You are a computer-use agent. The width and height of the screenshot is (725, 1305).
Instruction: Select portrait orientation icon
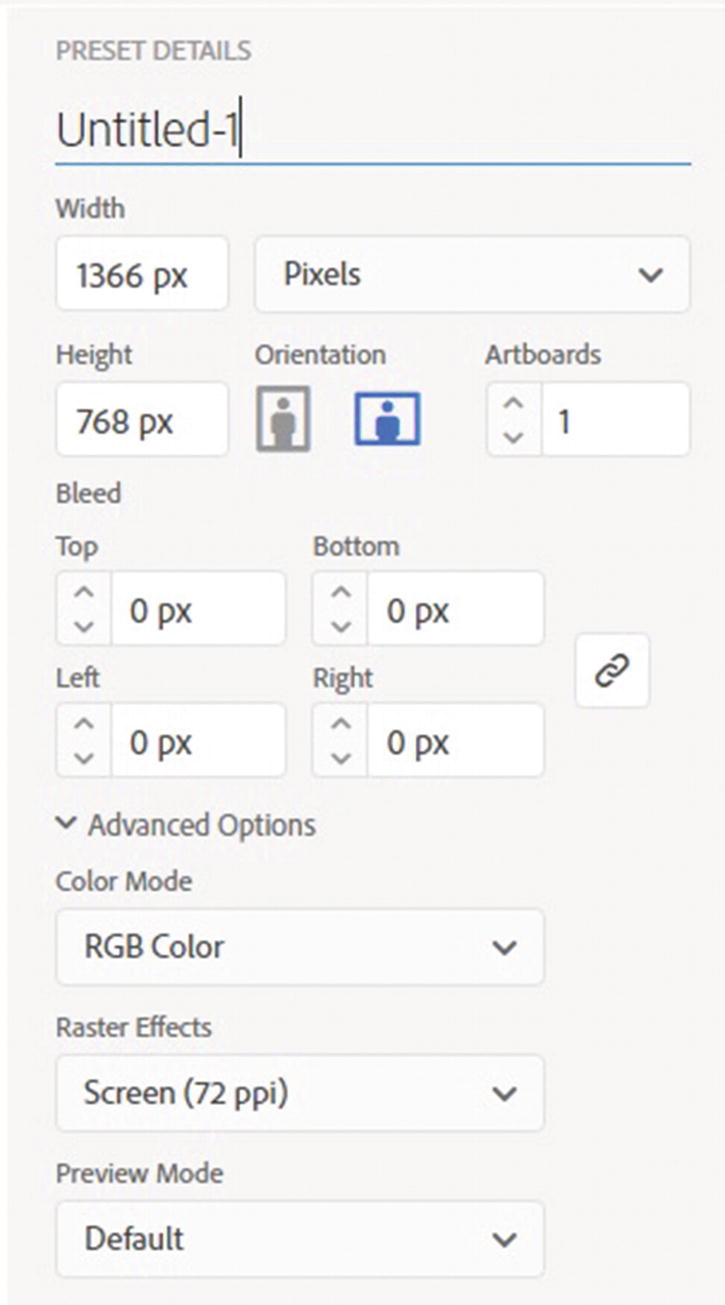tap(283, 420)
